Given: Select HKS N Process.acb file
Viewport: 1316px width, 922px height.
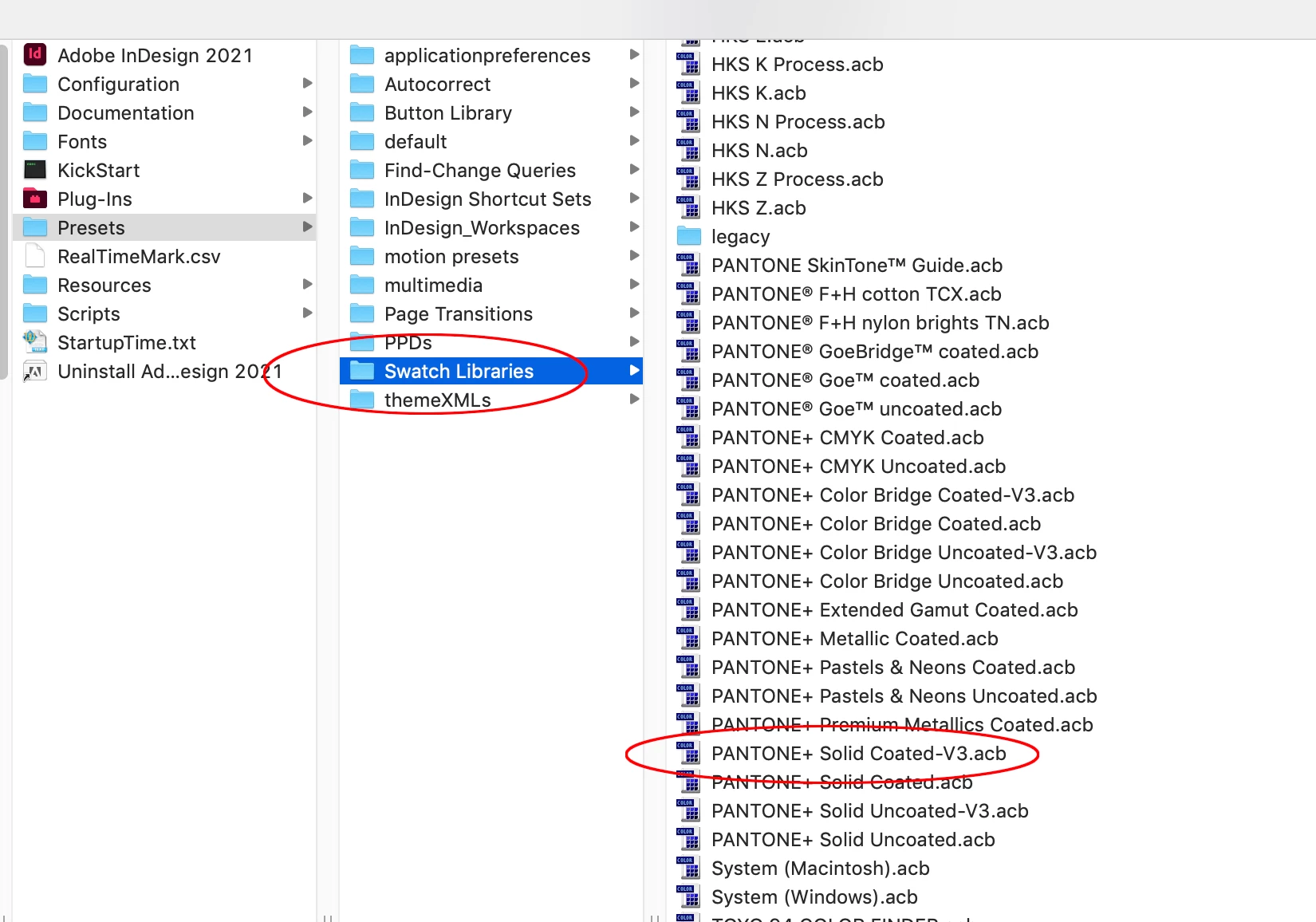Looking at the screenshot, I should coord(798,122).
